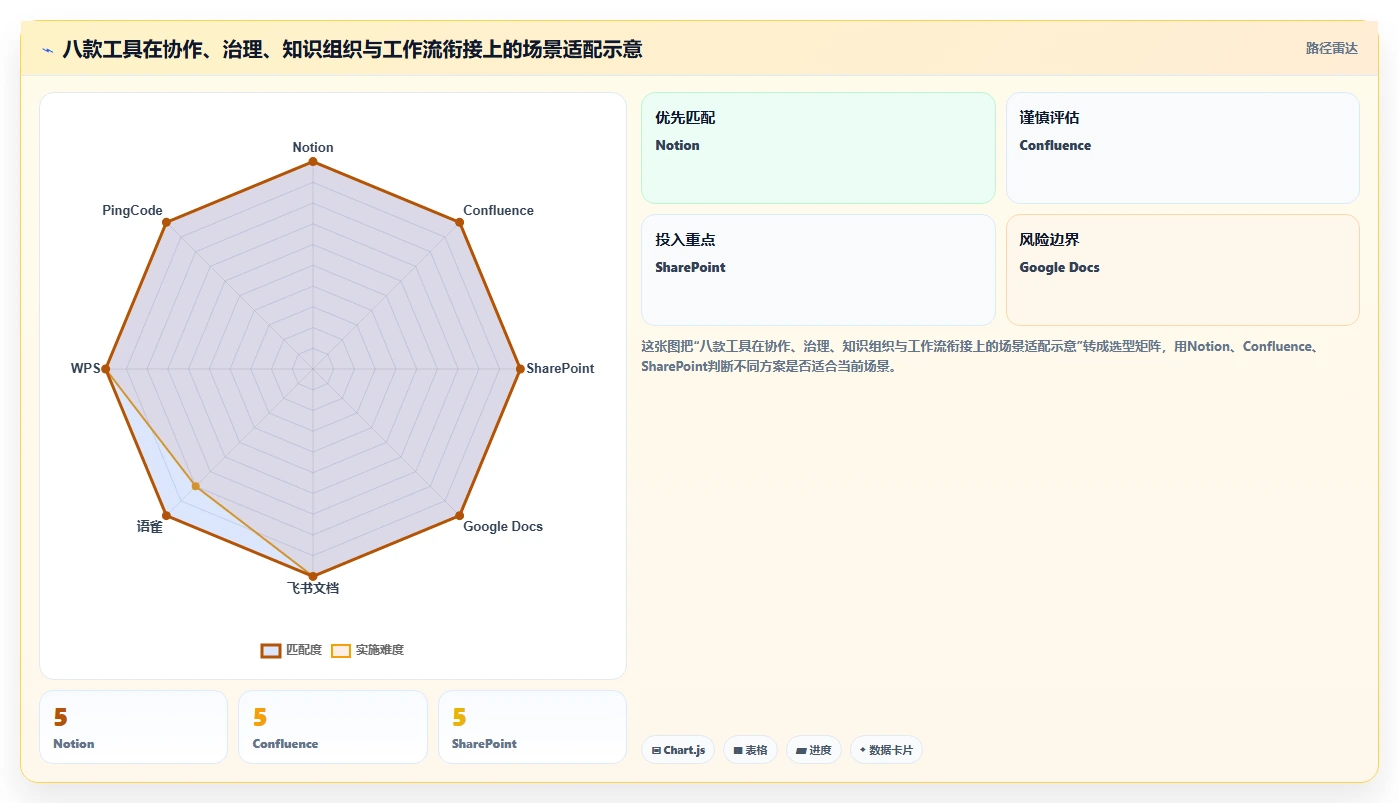Toggle the 匹配度 legend item
The width and height of the screenshot is (1399, 803).
pyautogui.click(x=292, y=650)
